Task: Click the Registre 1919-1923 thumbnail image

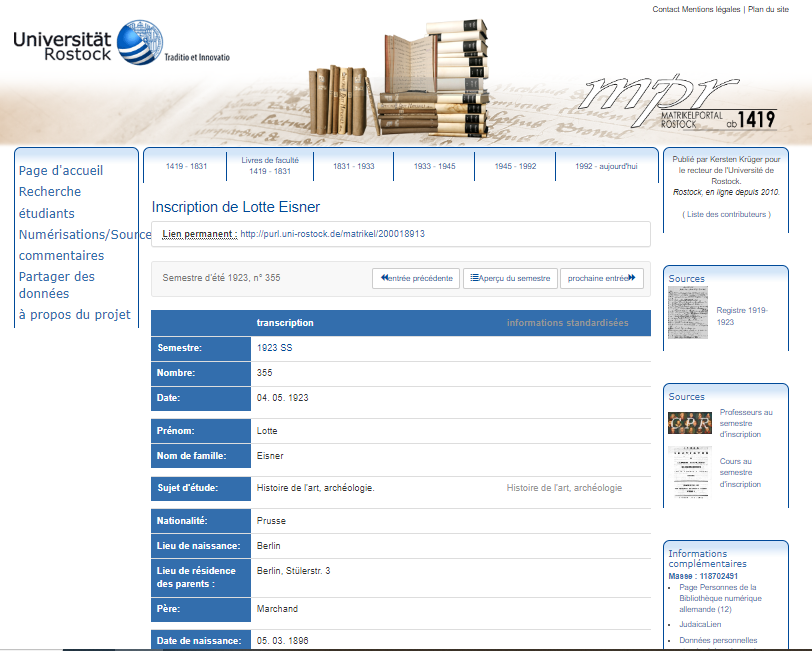Action: click(688, 313)
